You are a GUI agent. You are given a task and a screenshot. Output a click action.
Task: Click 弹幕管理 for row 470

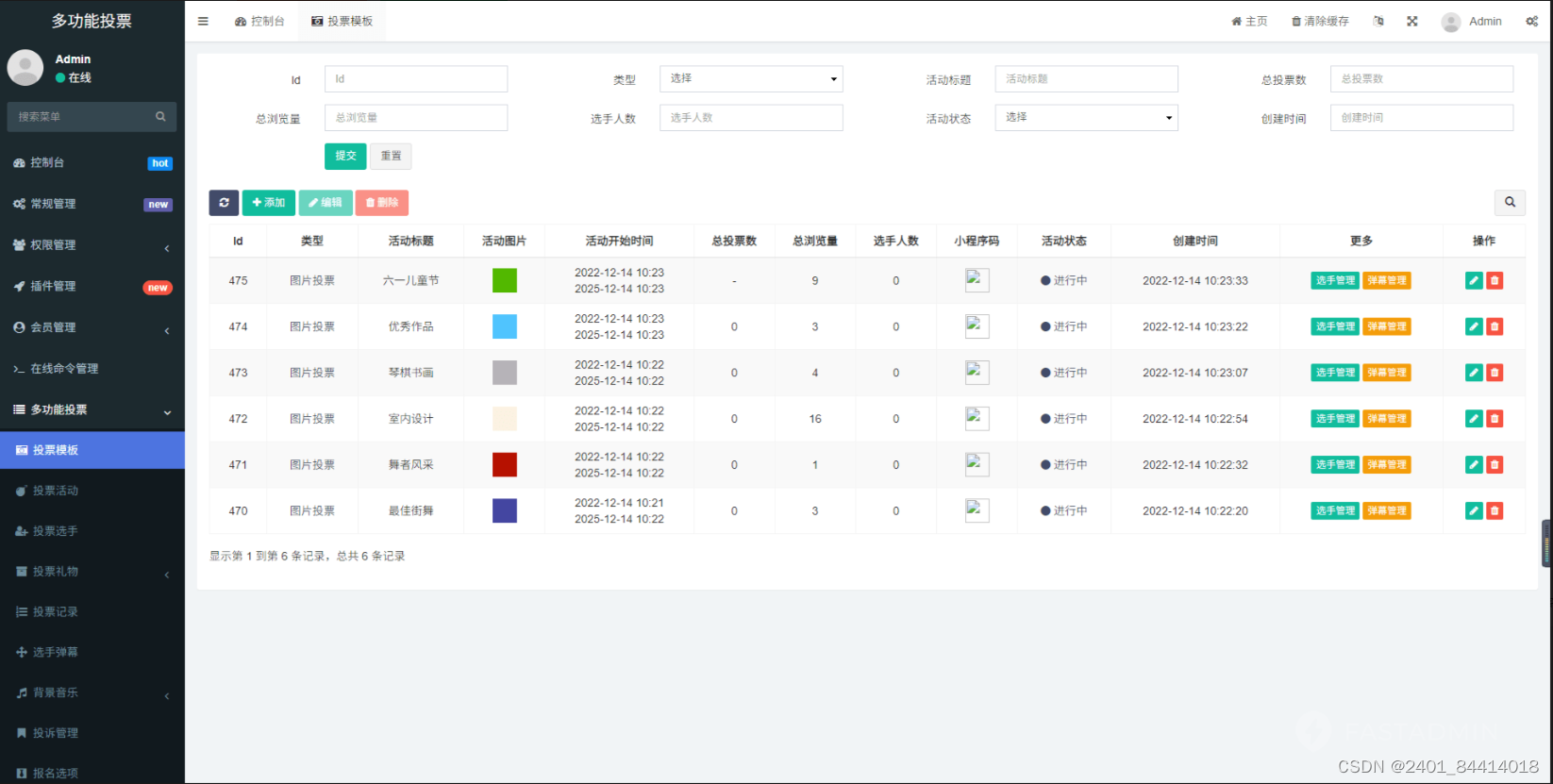click(x=1386, y=510)
